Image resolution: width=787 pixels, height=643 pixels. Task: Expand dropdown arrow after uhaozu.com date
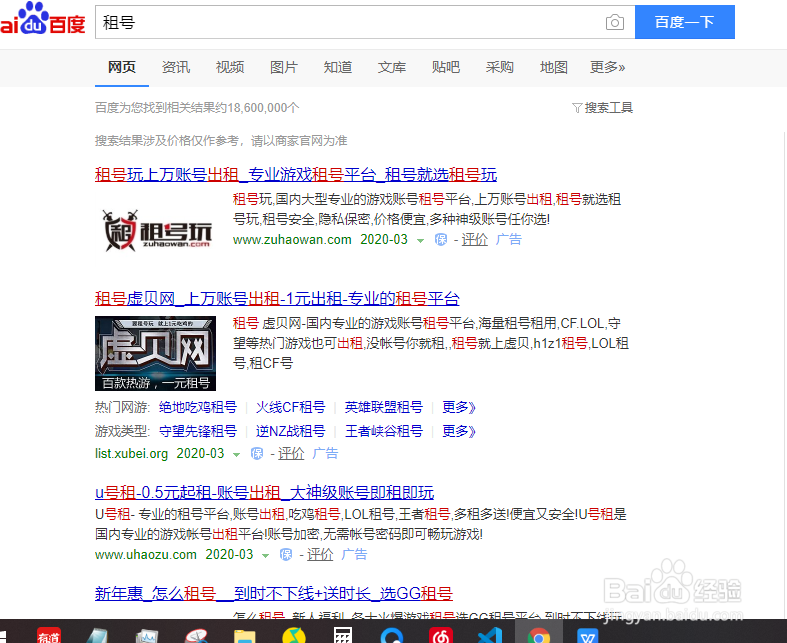[x=266, y=556]
